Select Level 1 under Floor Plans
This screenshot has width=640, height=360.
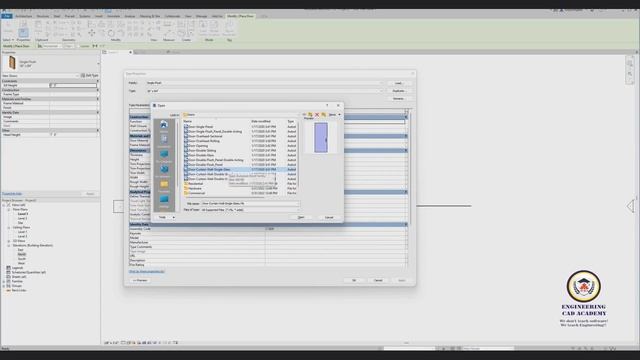22,214
